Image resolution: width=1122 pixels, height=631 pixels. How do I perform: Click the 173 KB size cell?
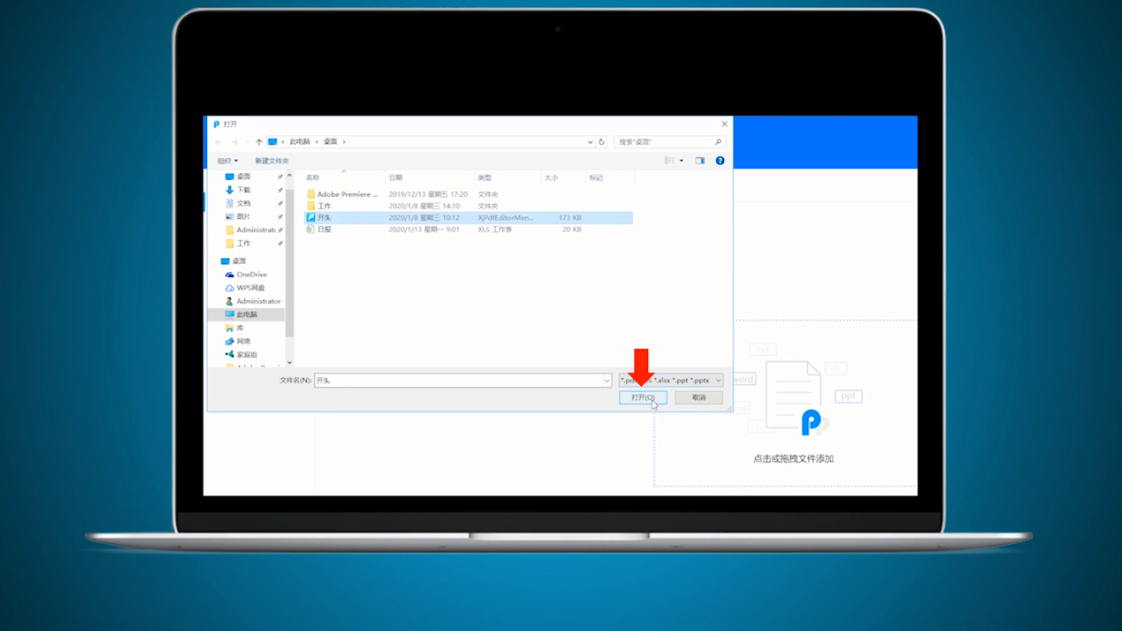coord(570,217)
